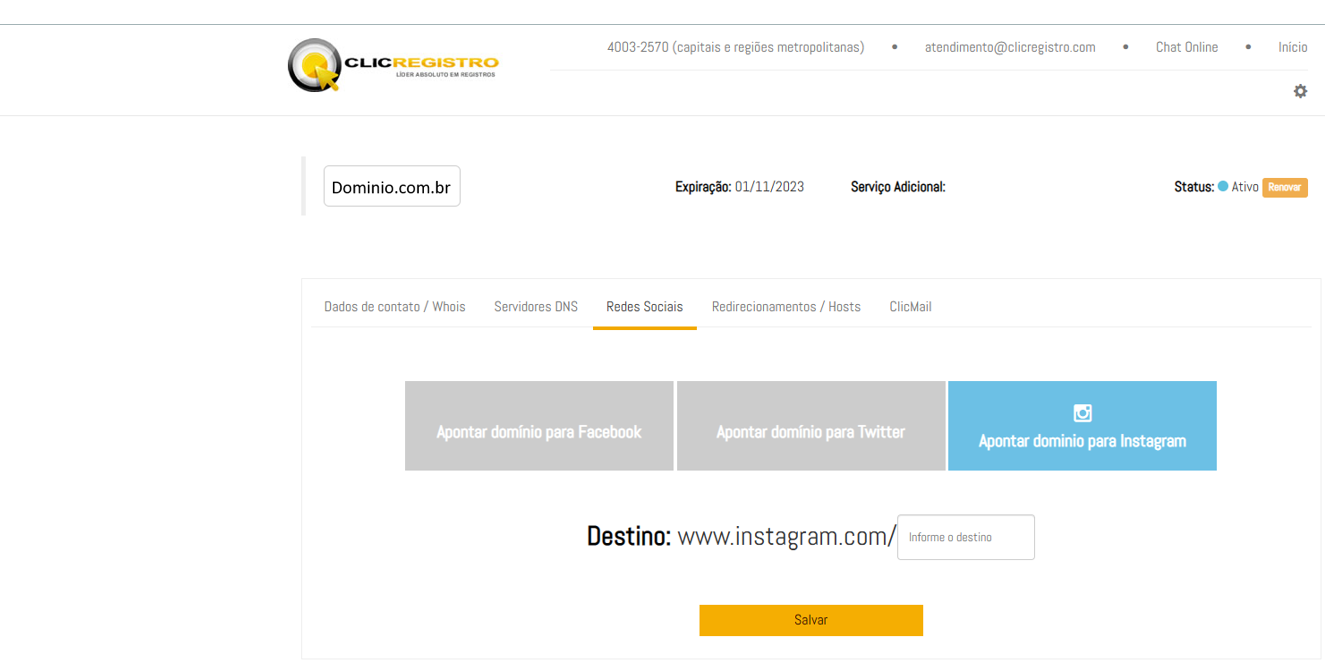Viewport: 1325px width, 660px height.
Task: Click the ClicRegistro logo
Action: click(392, 66)
